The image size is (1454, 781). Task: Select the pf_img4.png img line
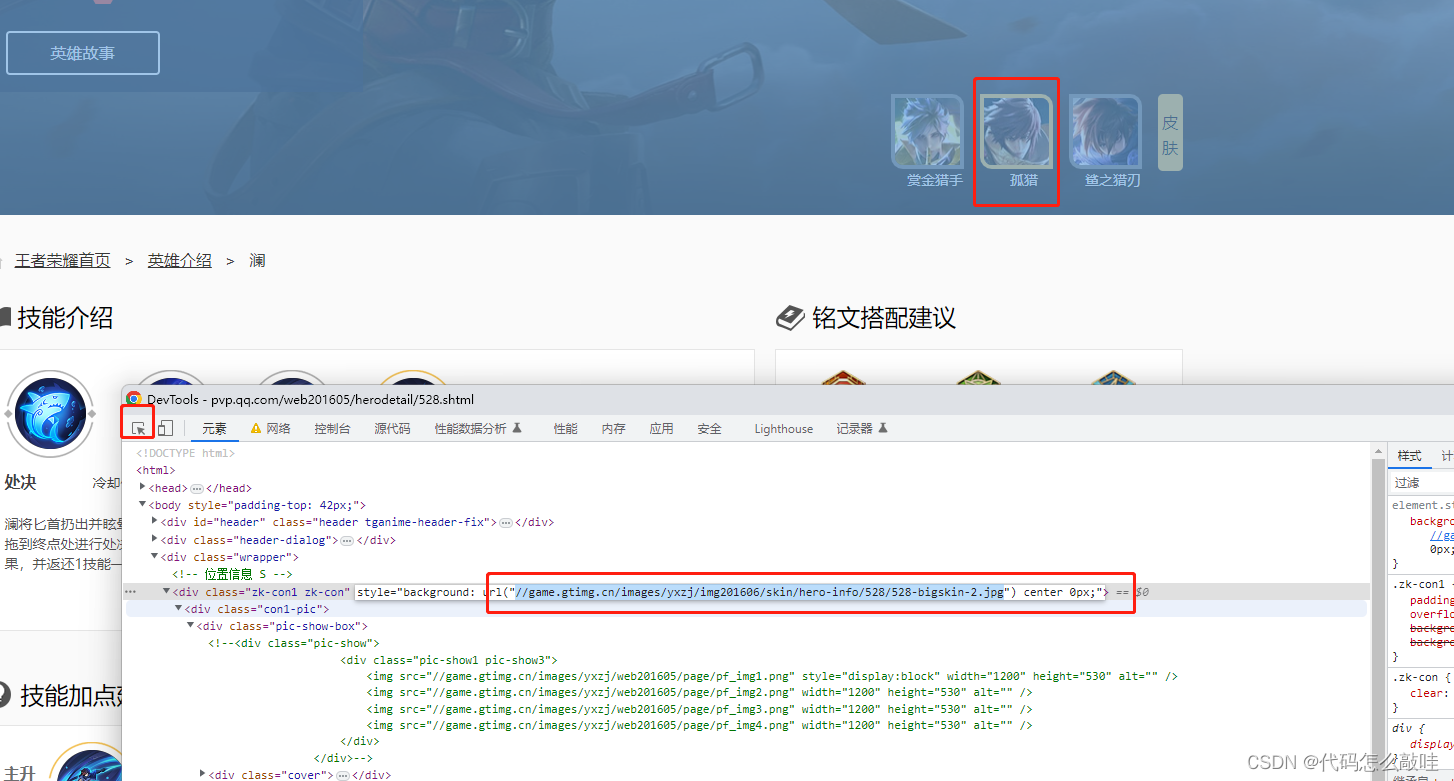[x=699, y=725]
